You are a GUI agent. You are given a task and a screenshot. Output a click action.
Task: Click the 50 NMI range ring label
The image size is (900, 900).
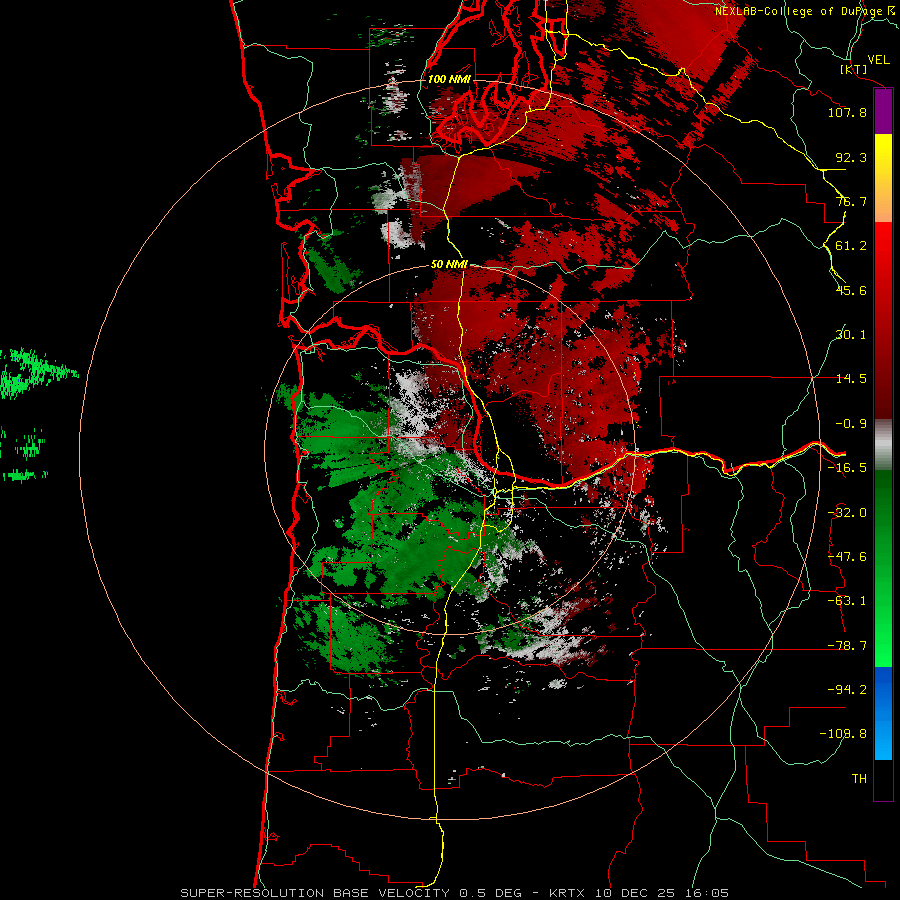449,265
